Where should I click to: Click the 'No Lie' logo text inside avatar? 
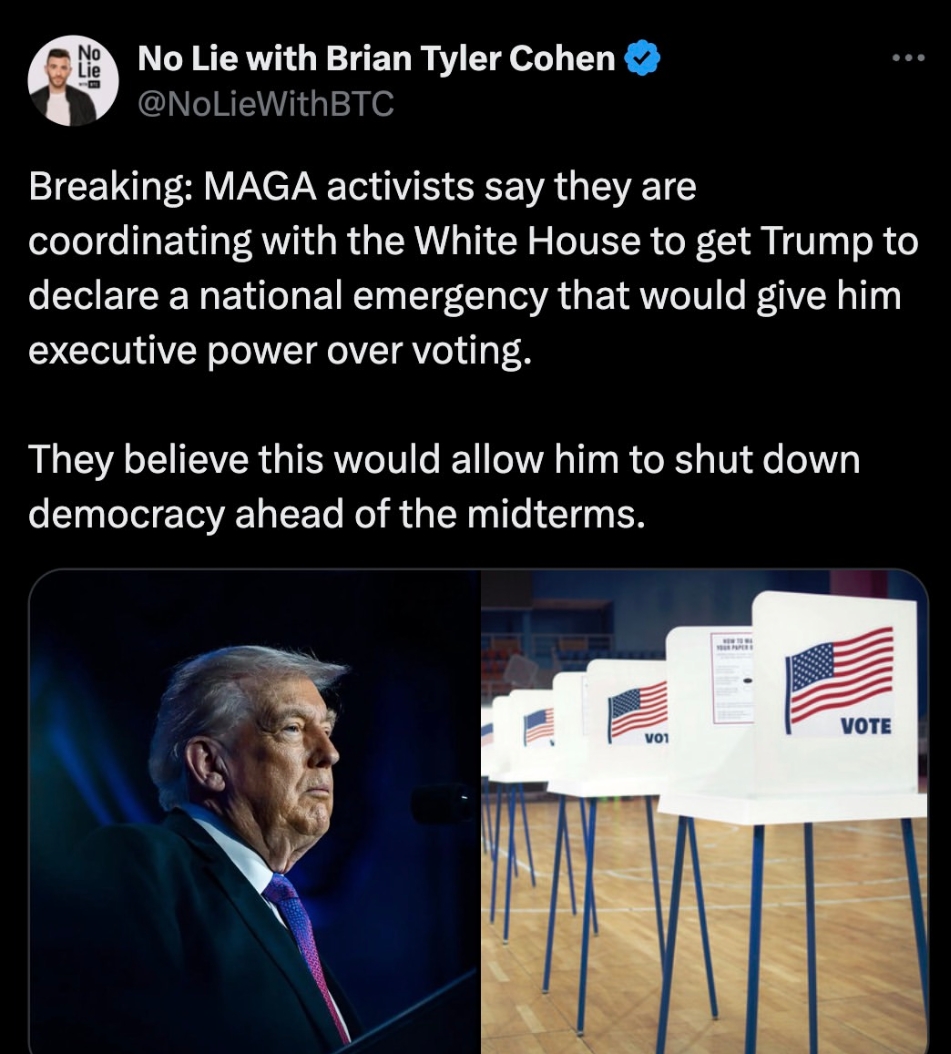tap(89, 61)
